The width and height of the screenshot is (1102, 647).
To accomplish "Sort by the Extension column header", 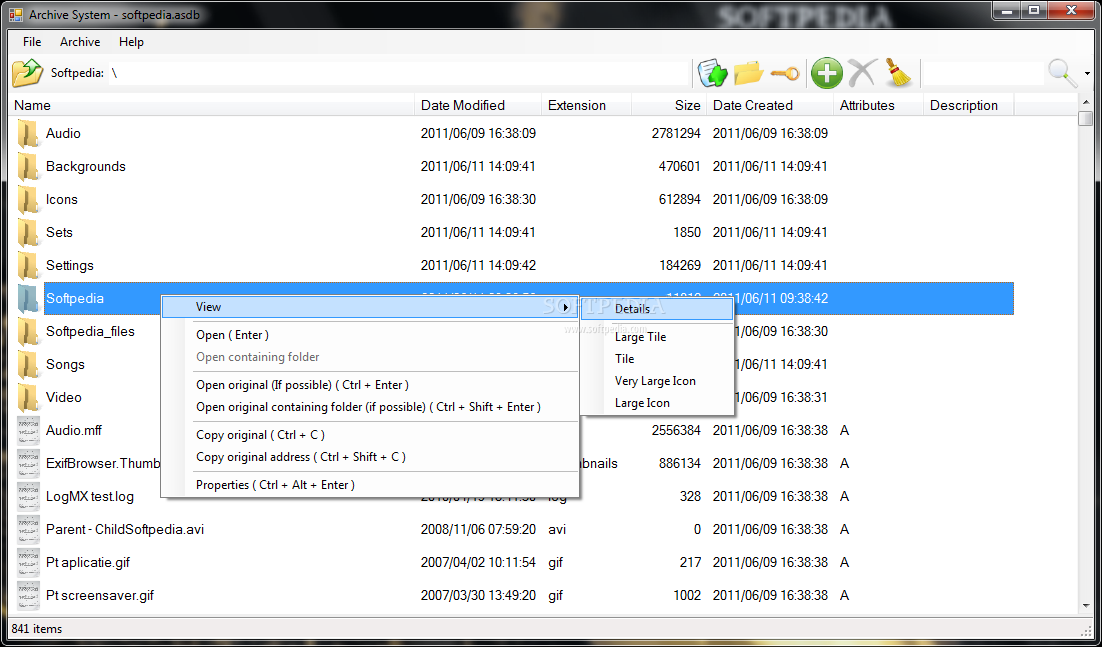I will (587, 105).
